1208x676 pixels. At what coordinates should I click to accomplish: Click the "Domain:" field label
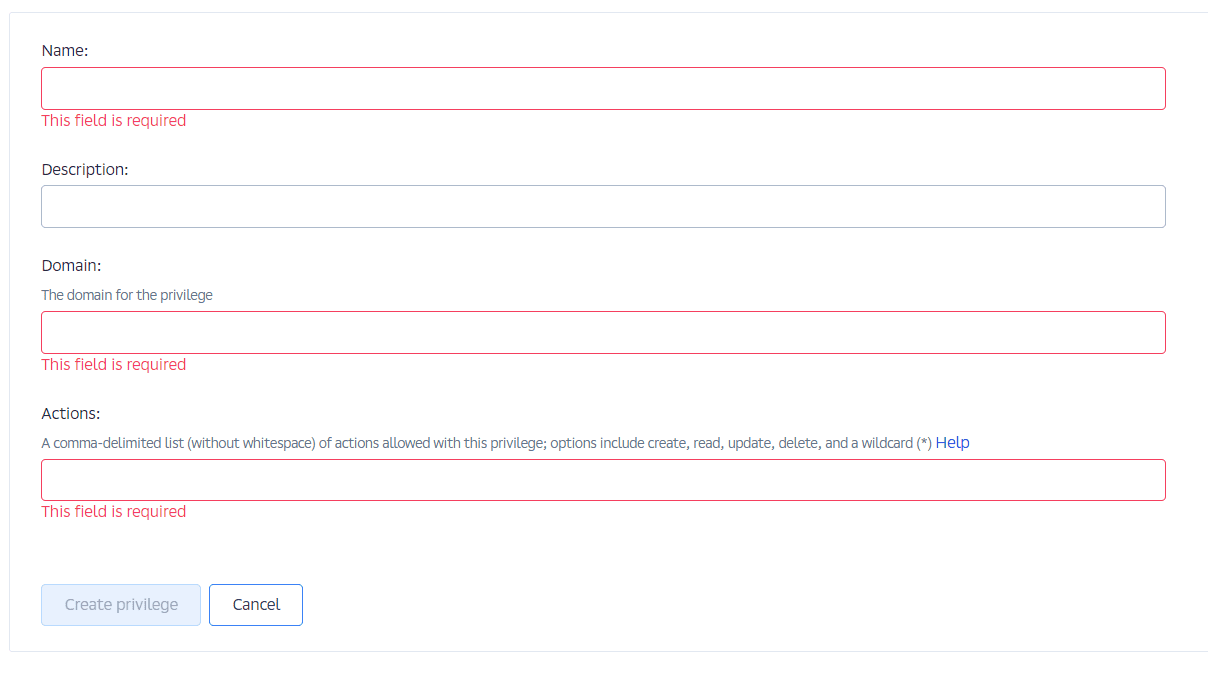click(x=72, y=266)
